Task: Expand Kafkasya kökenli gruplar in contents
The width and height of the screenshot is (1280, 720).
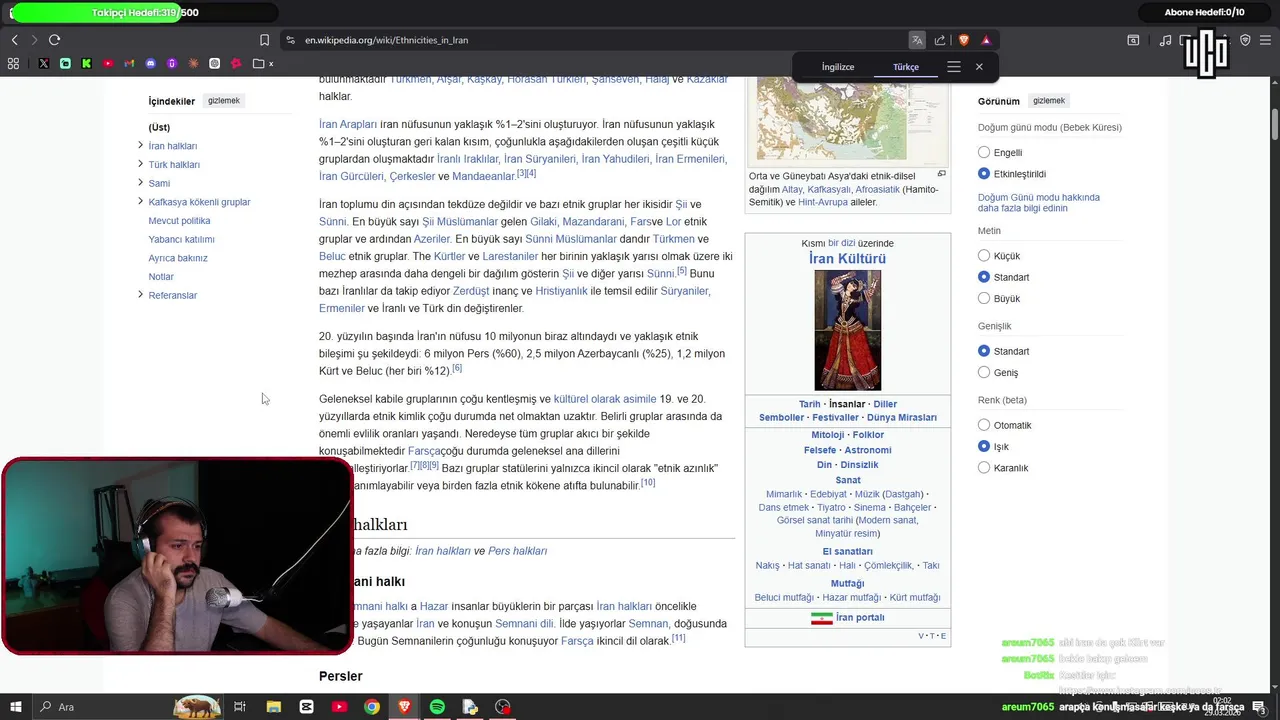Action: [x=140, y=201]
